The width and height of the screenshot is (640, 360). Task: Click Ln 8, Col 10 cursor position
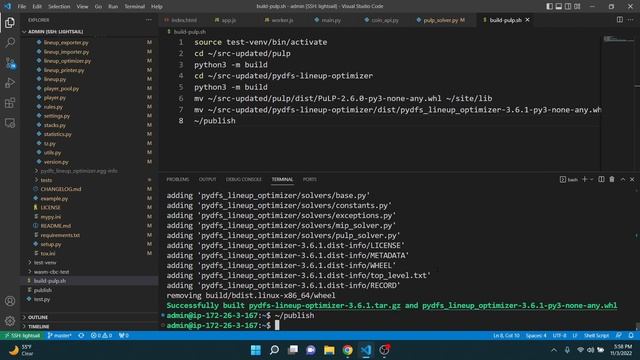click(507, 336)
